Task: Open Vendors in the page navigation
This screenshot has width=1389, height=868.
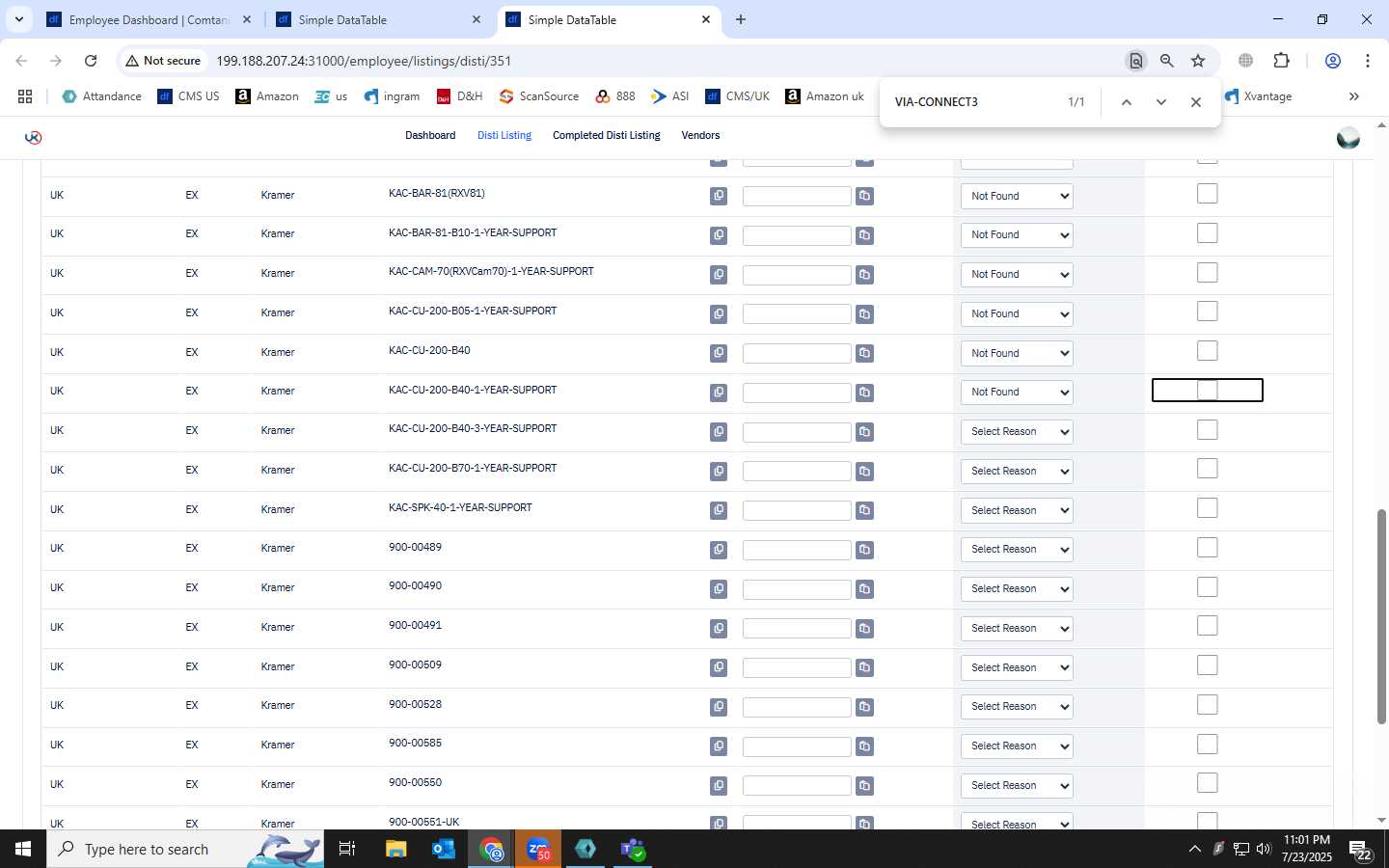Action: point(700,136)
